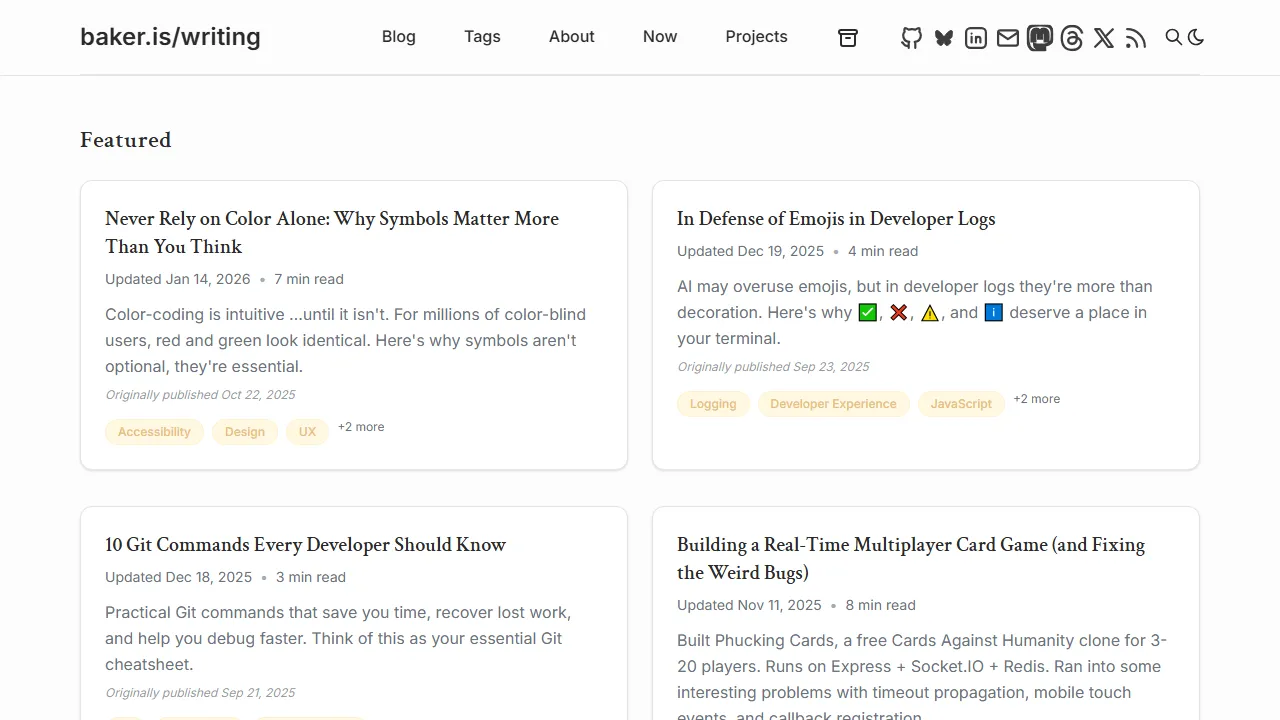Click the email envelope icon
Image resolution: width=1280 pixels, height=720 pixels.
coord(1008,37)
